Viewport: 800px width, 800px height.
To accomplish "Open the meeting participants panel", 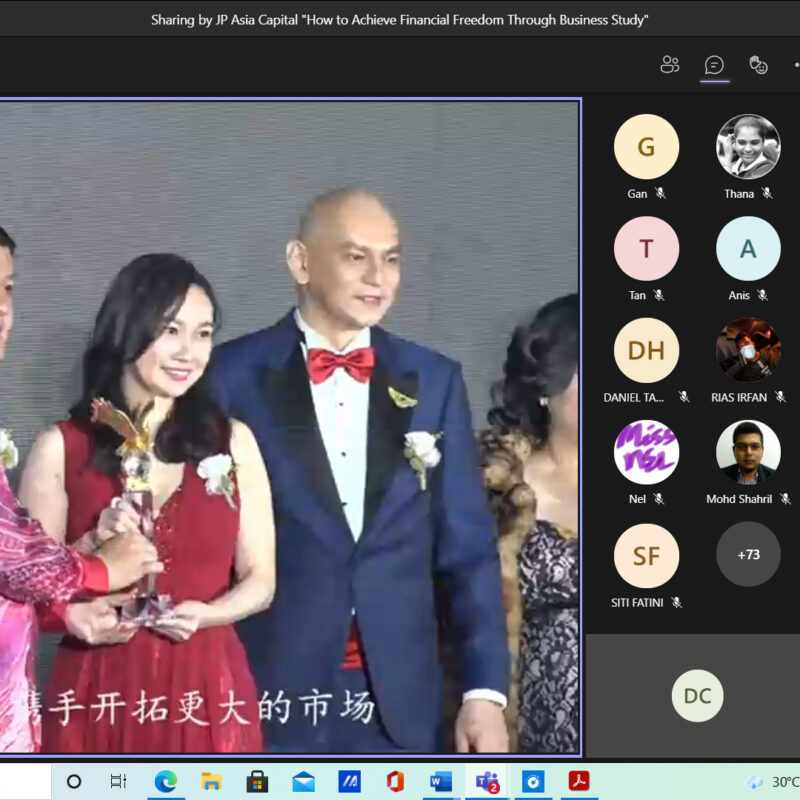I will click(669, 65).
